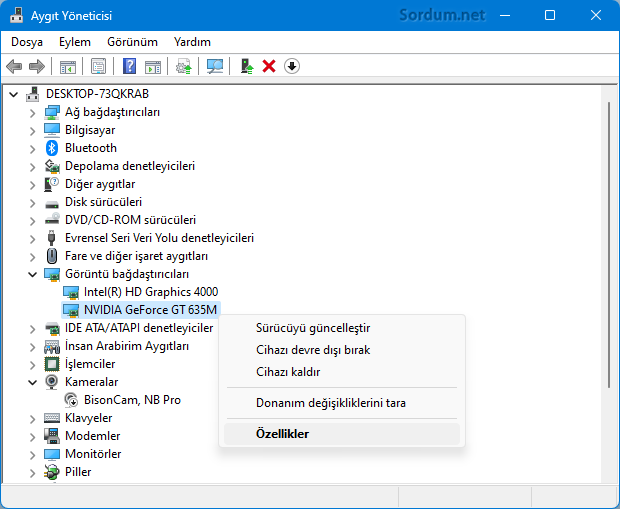Viewport: 620px width, 509px height.
Task: Click the Diğer aygıtlar unknown device icon
Action: [52, 184]
